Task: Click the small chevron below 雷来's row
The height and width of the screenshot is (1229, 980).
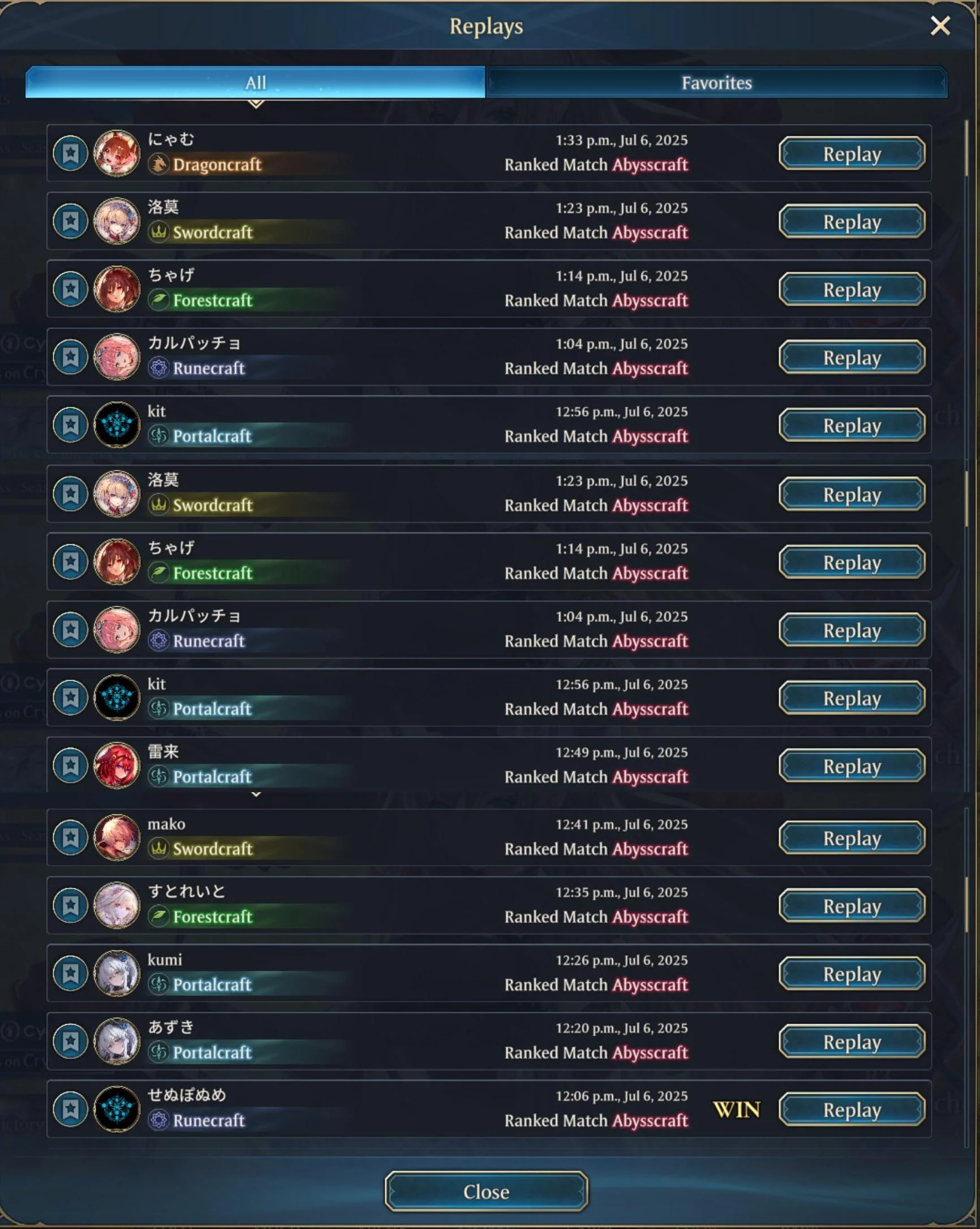Action: click(256, 794)
